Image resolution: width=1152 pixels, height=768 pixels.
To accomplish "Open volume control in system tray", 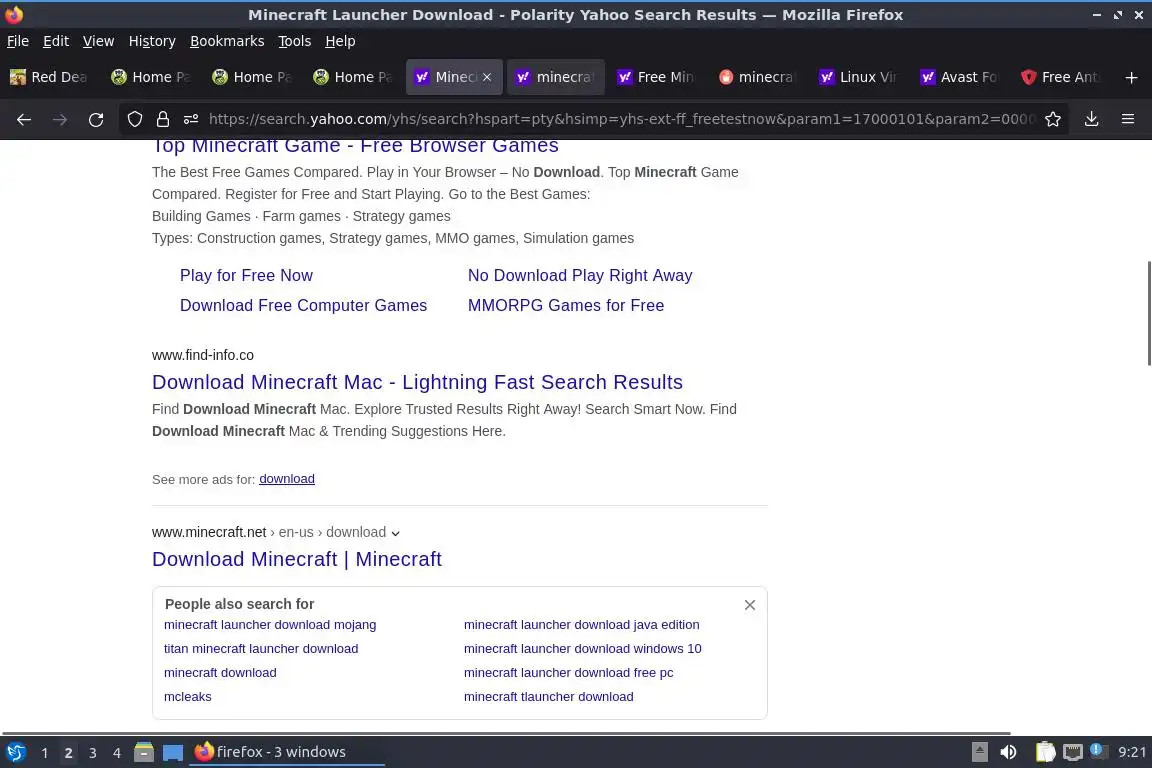I will click(1008, 752).
